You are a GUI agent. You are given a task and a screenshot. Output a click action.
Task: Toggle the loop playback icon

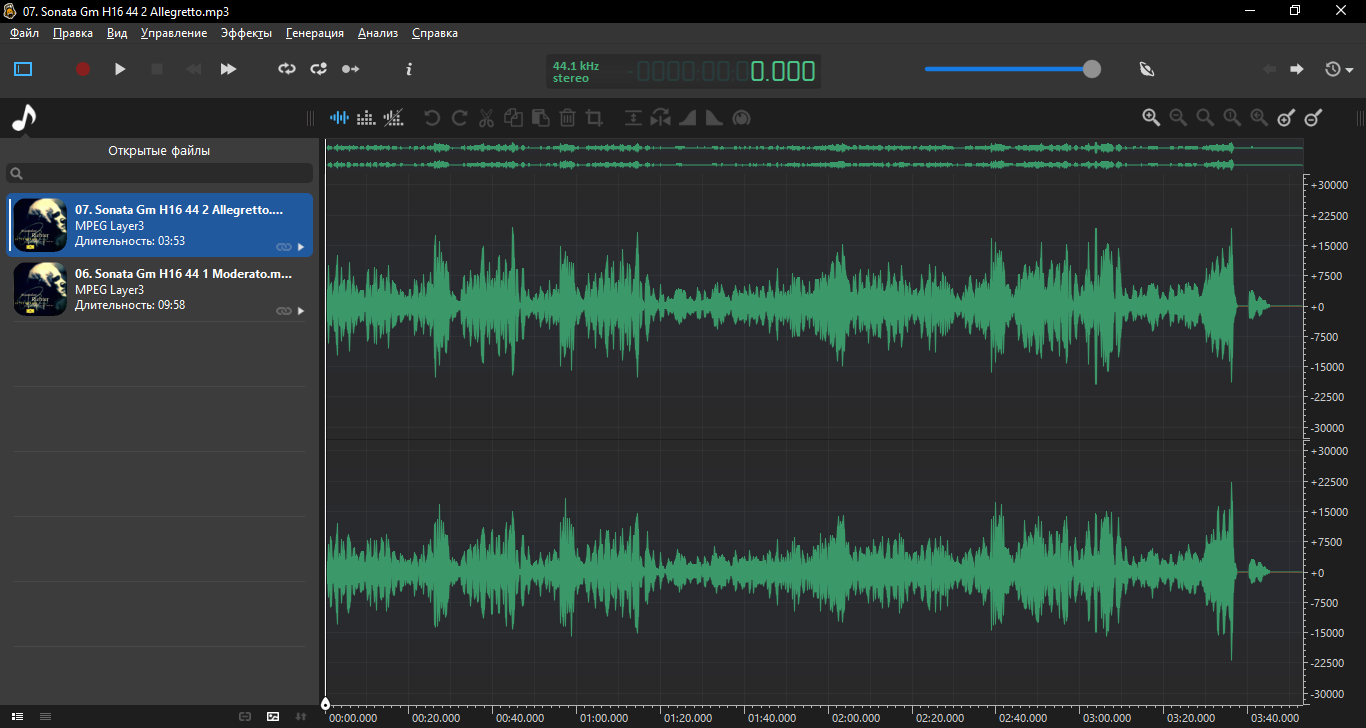coord(287,69)
